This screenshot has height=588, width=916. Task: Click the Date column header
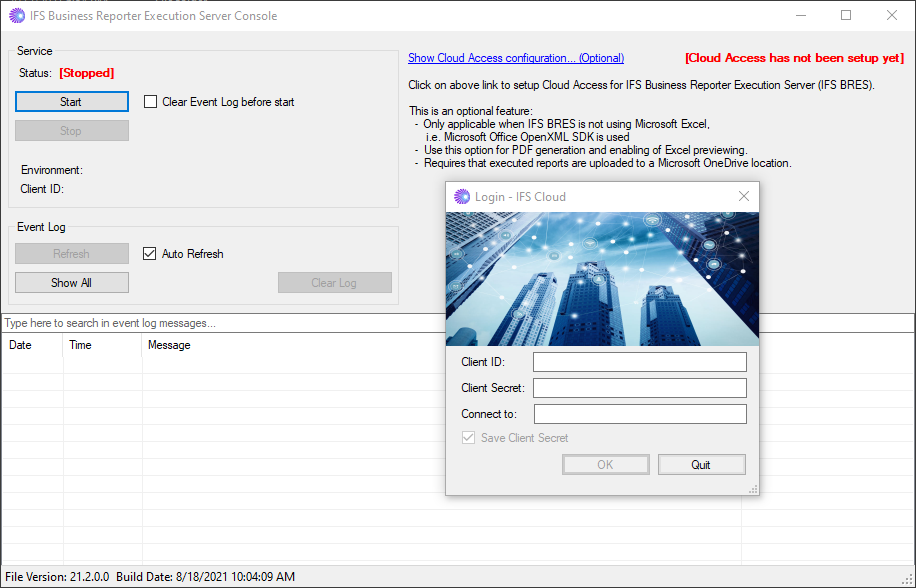(x=30, y=345)
